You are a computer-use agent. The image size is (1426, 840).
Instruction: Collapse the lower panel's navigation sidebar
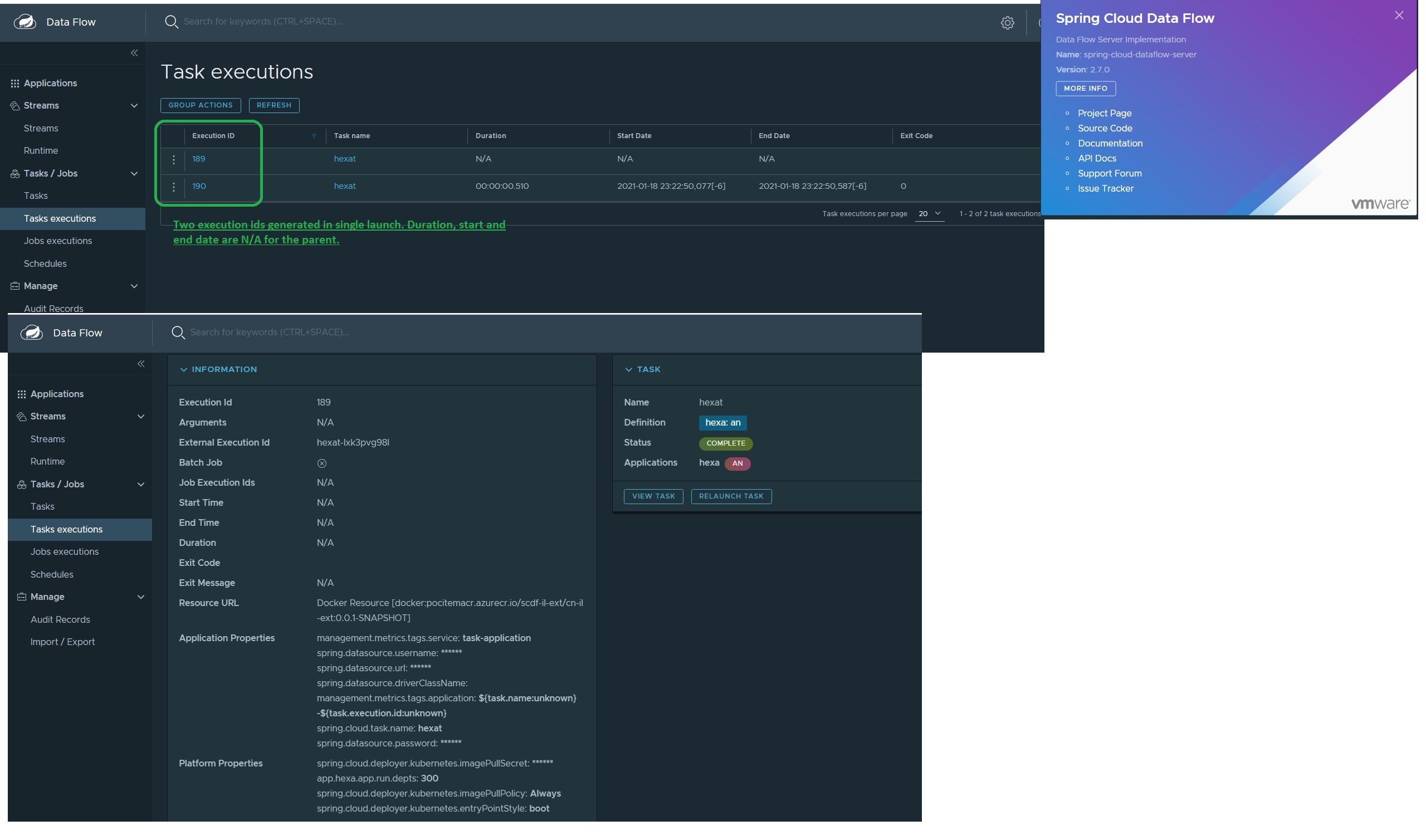point(141,364)
